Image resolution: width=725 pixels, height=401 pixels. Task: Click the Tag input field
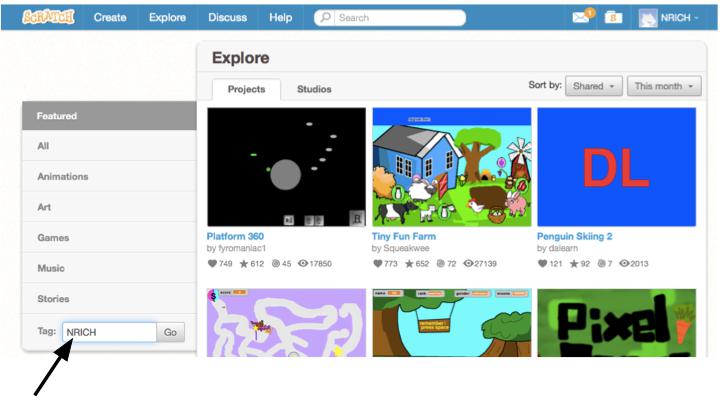tap(110, 332)
